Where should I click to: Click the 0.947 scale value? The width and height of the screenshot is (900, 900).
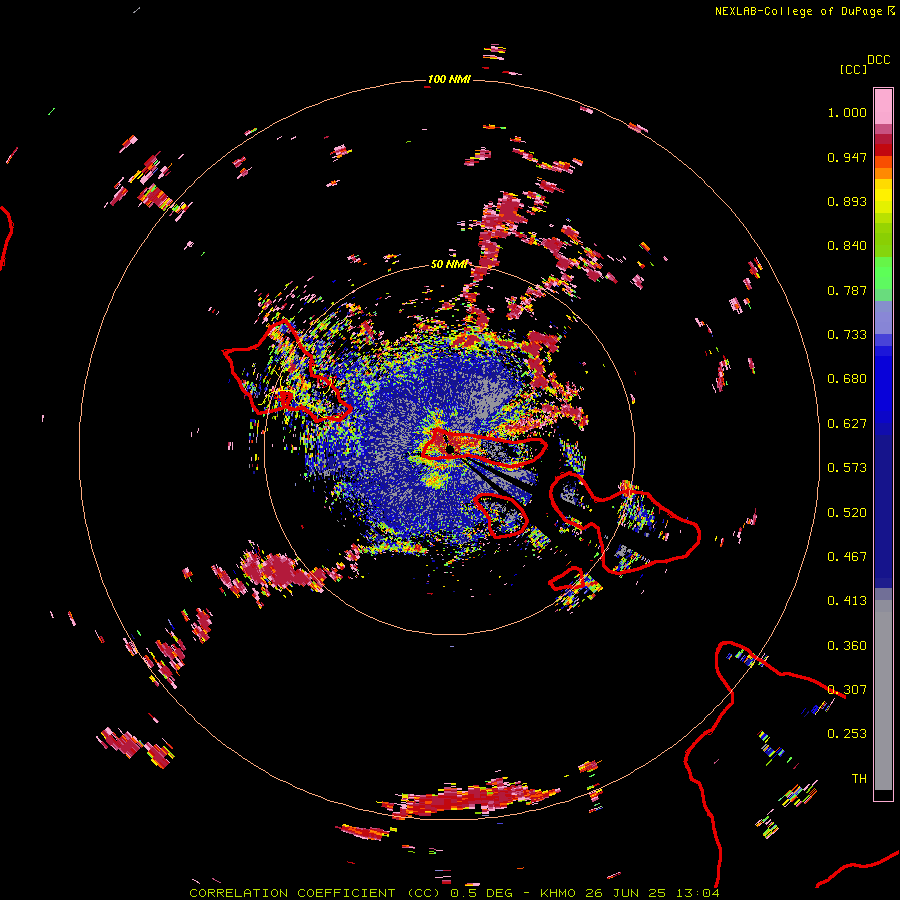coord(847,157)
